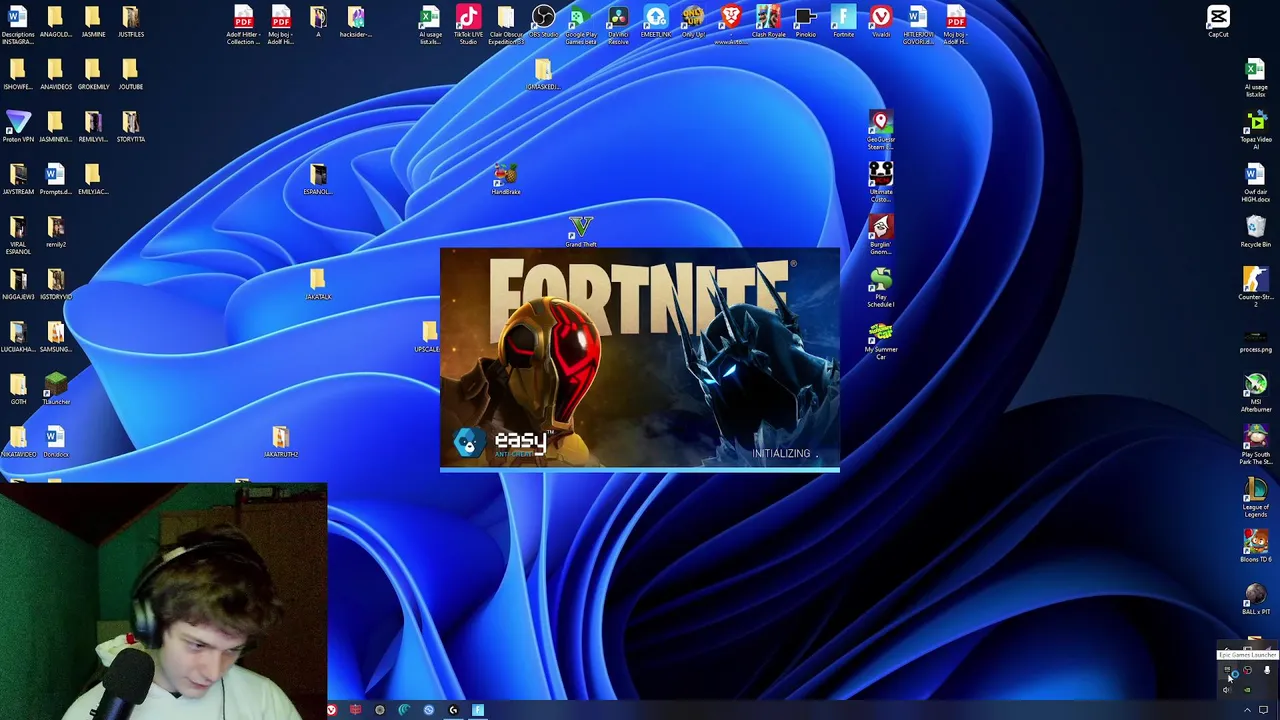Open the Descriptions INSTAGRAM Word document
This screenshot has width=1280, height=720.
[18, 25]
